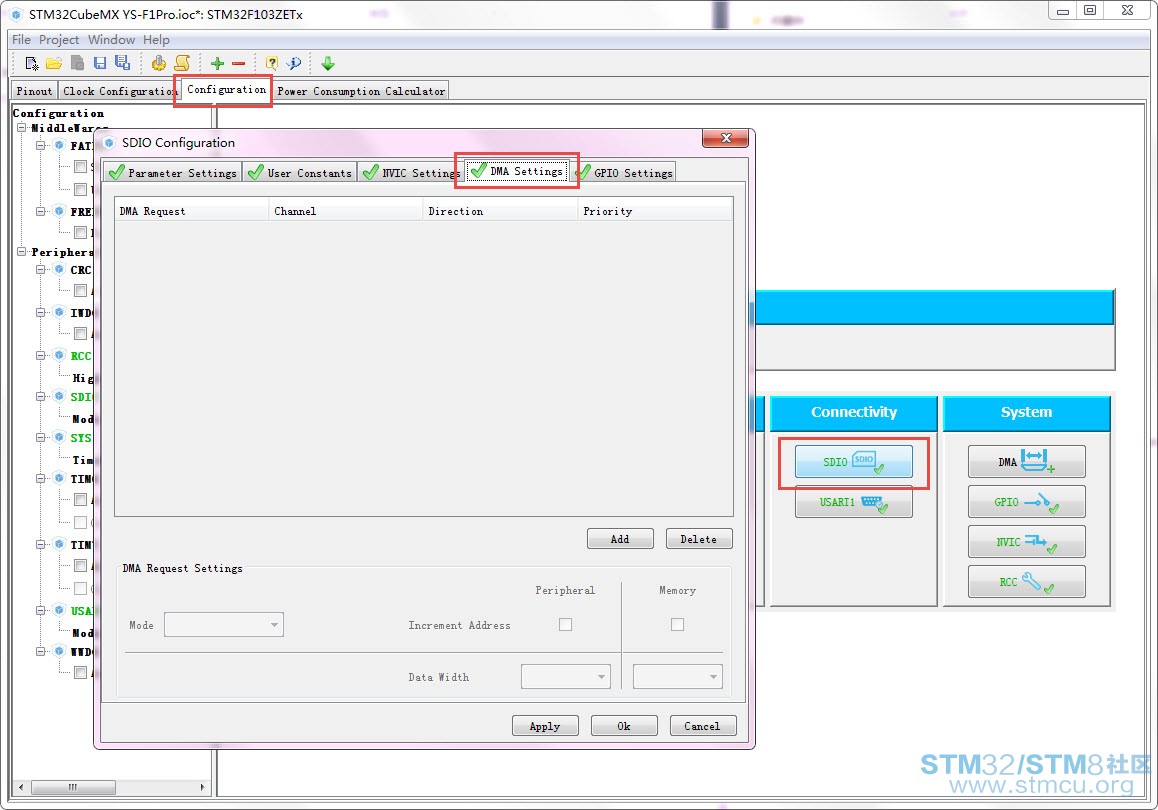Click the greyed-out import project icon
The width and height of the screenshot is (1158, 810).
click(x=77, y=64)
